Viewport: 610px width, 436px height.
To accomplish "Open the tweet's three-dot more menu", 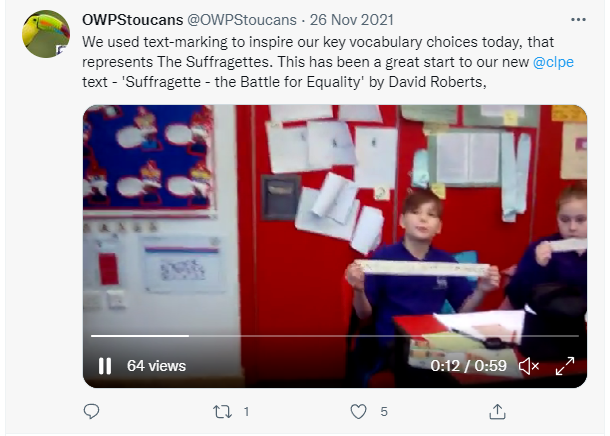I will 578,19.
